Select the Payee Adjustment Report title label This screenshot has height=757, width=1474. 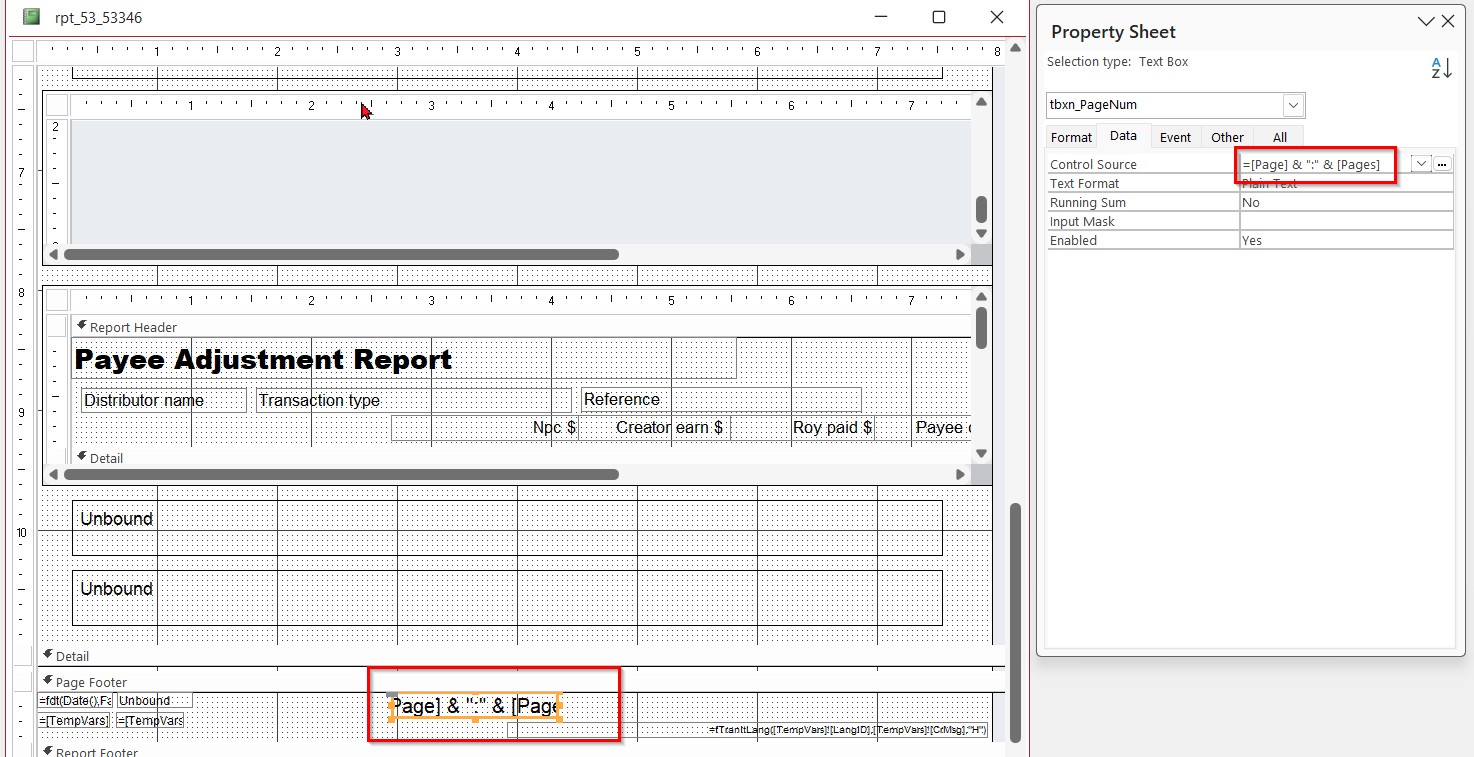tap(404, 359)
